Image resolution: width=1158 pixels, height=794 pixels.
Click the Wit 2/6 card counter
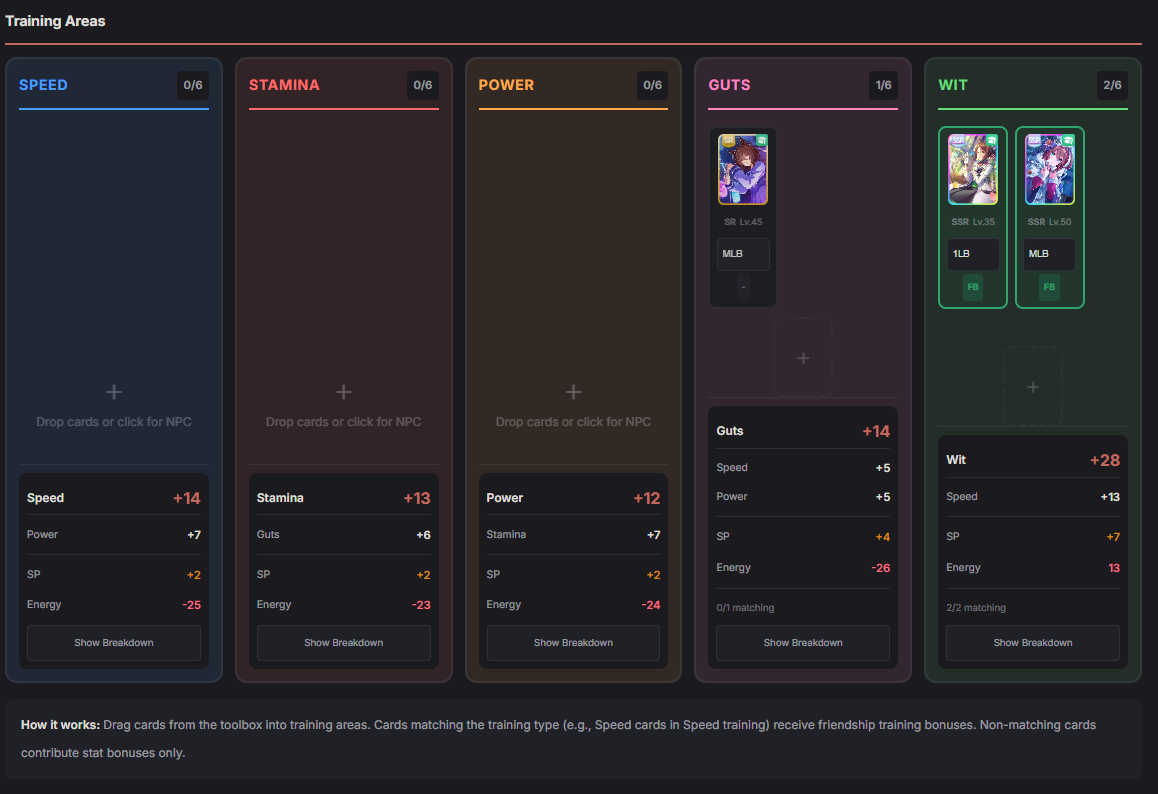coord(1112,85)
